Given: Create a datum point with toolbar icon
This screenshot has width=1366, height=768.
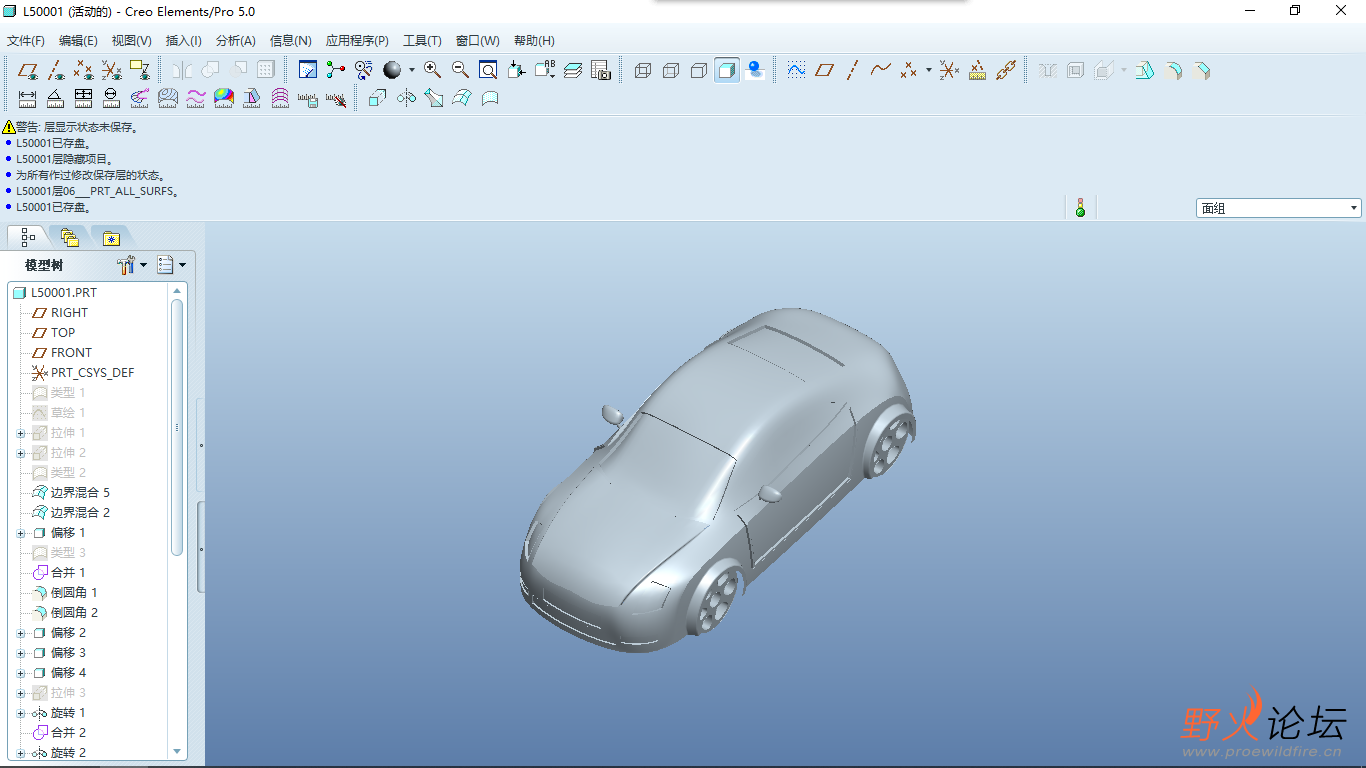Looking at the screenshot, I should [908, 70].
